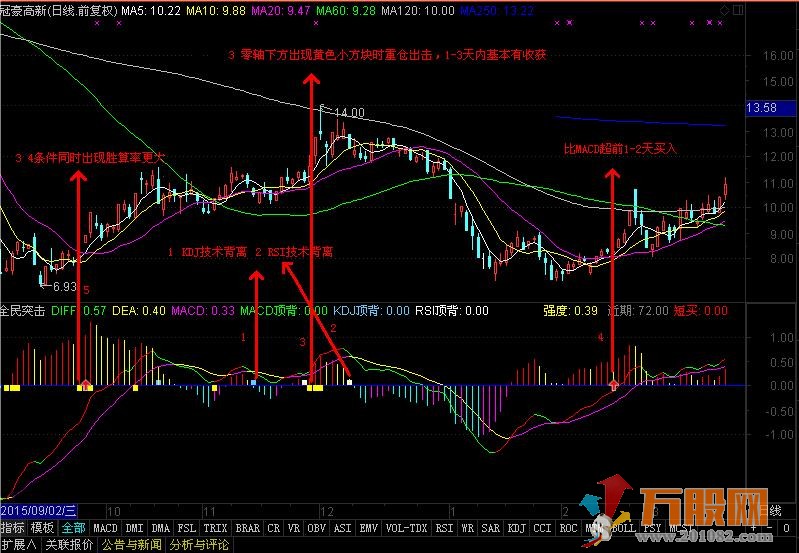
Task: Click the 2015/09/02/三 date label
Action: pos(39,511)
